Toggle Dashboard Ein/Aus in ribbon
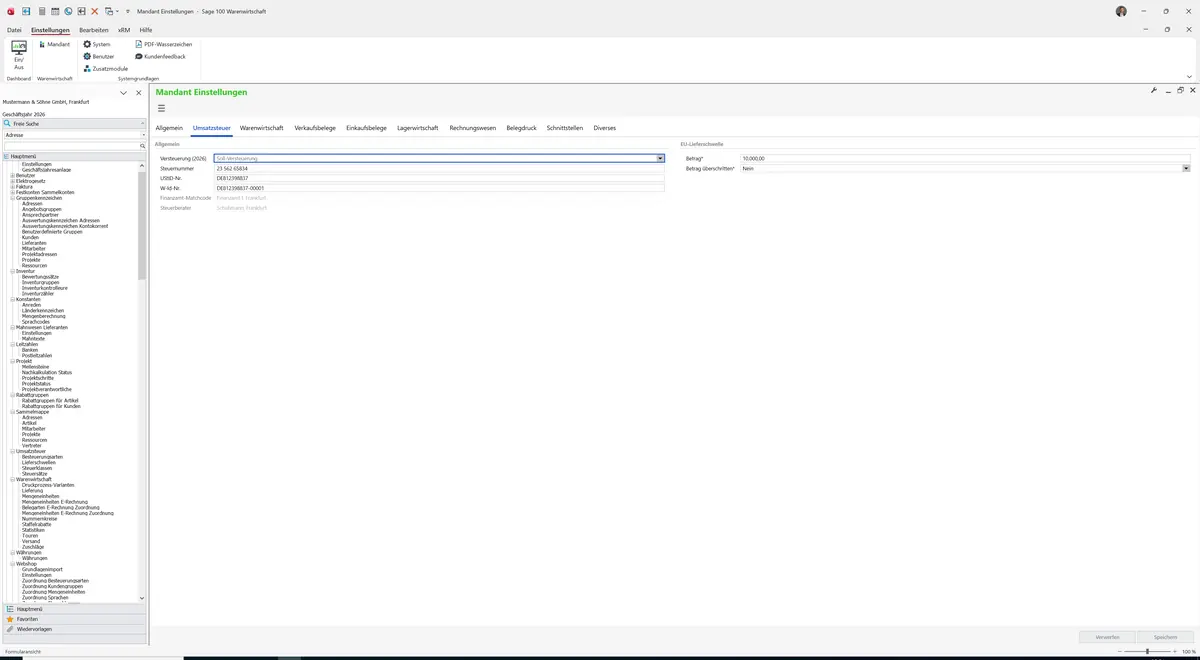 pyautogui.click(x=18, y=55)
